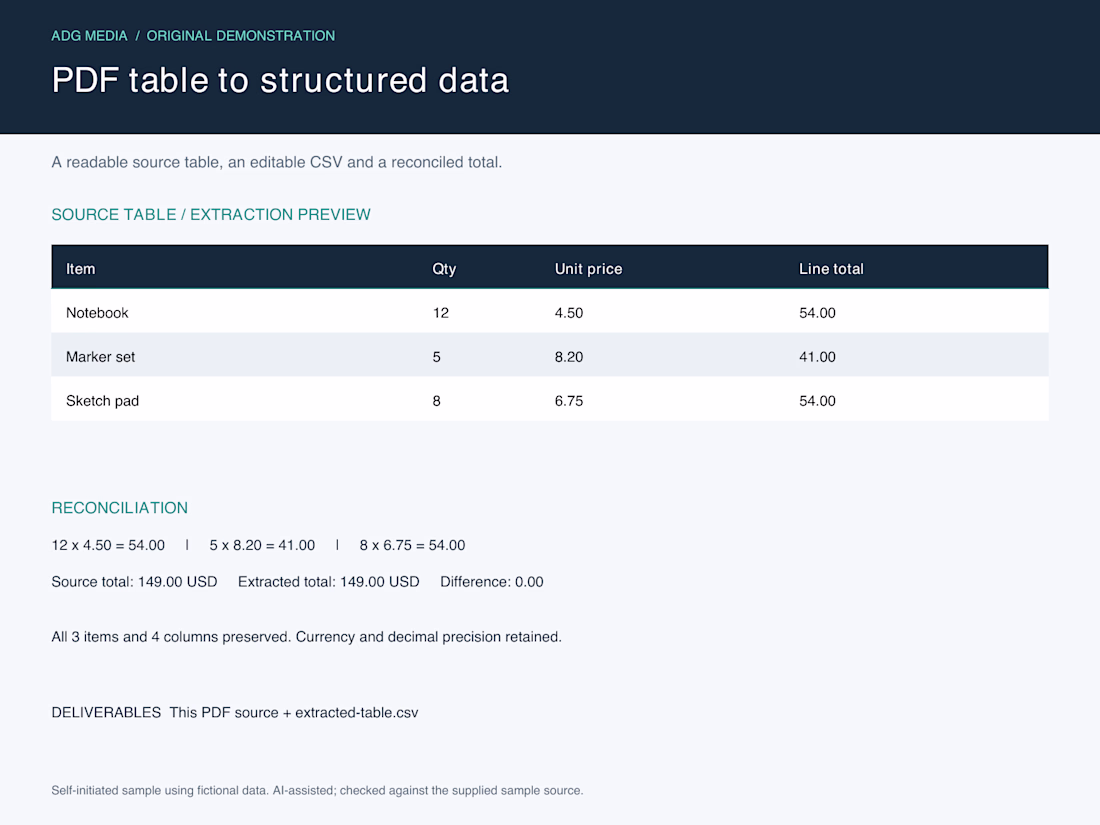Select the unit price 6.75 cell
Viewport: 1100px width, 825px height.
click(568, 401)
